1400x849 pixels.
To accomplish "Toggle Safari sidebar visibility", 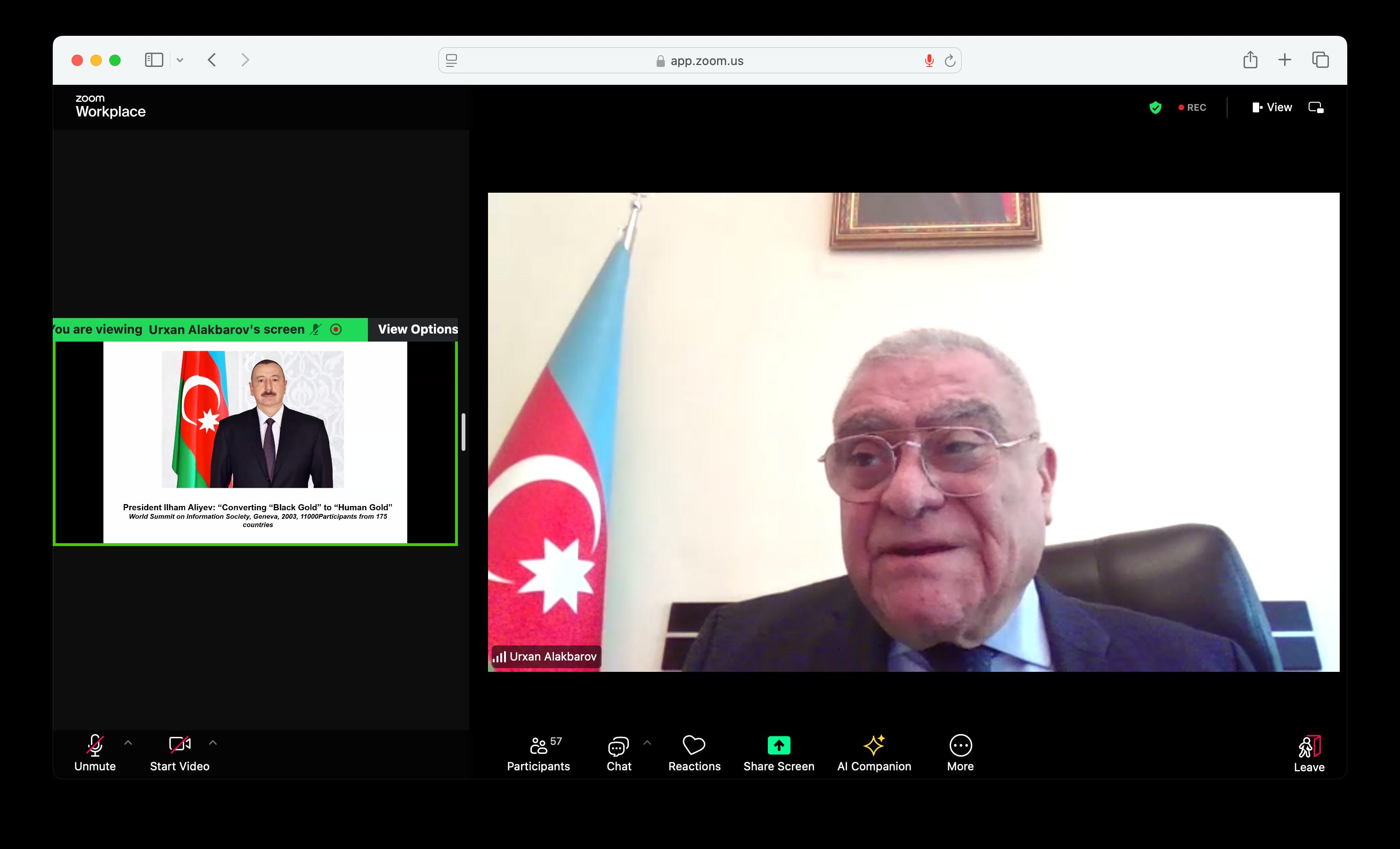I will 154,60.
